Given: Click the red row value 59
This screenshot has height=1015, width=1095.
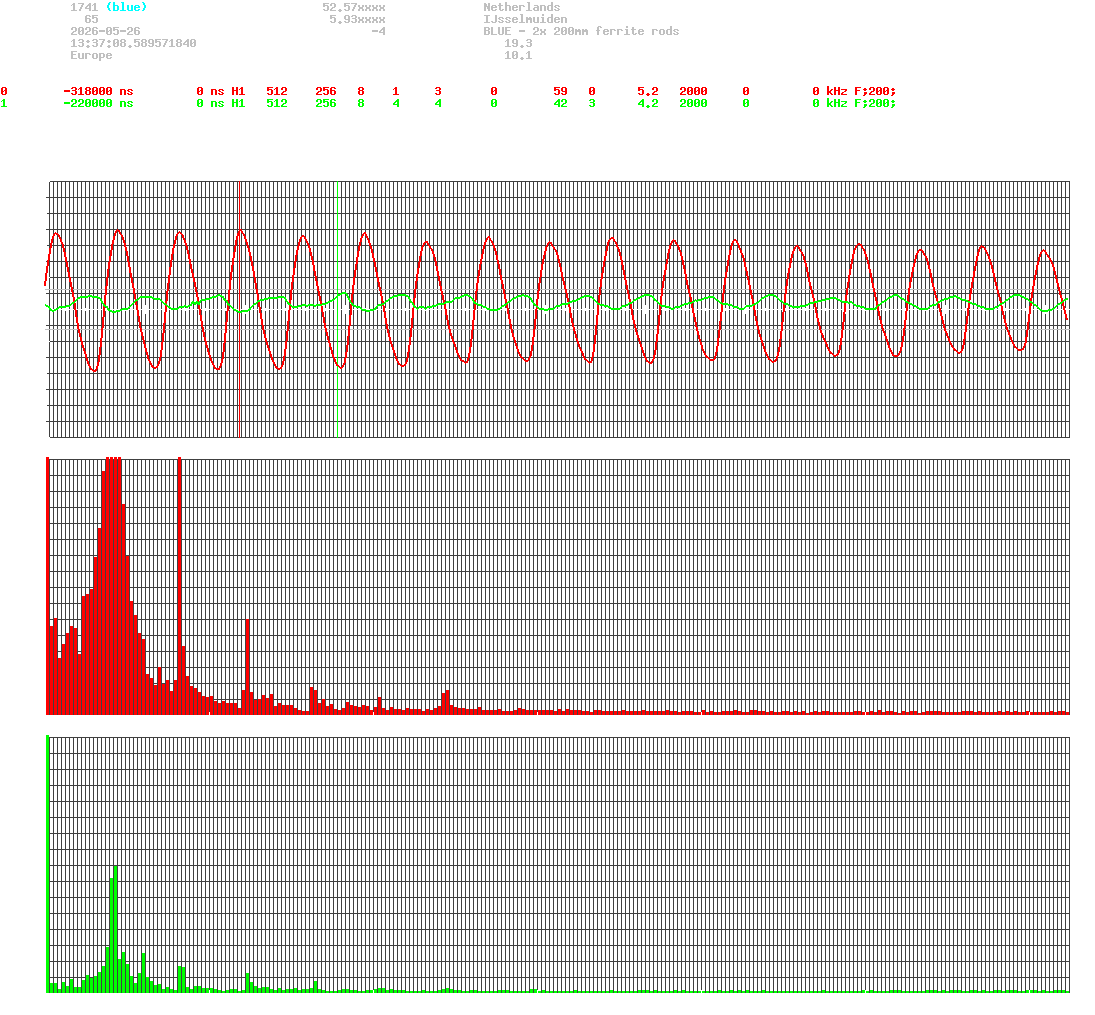Looking at the screenshot, I should pos(560,91).
